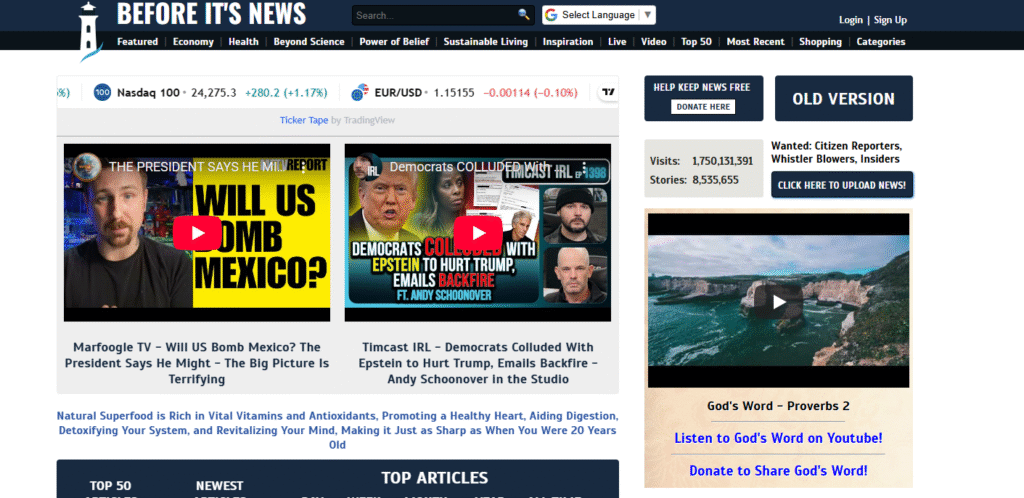This screenshot has width=1024, height=498.
Task: Click the DONATE HERE button
Action: pos(703,106)
